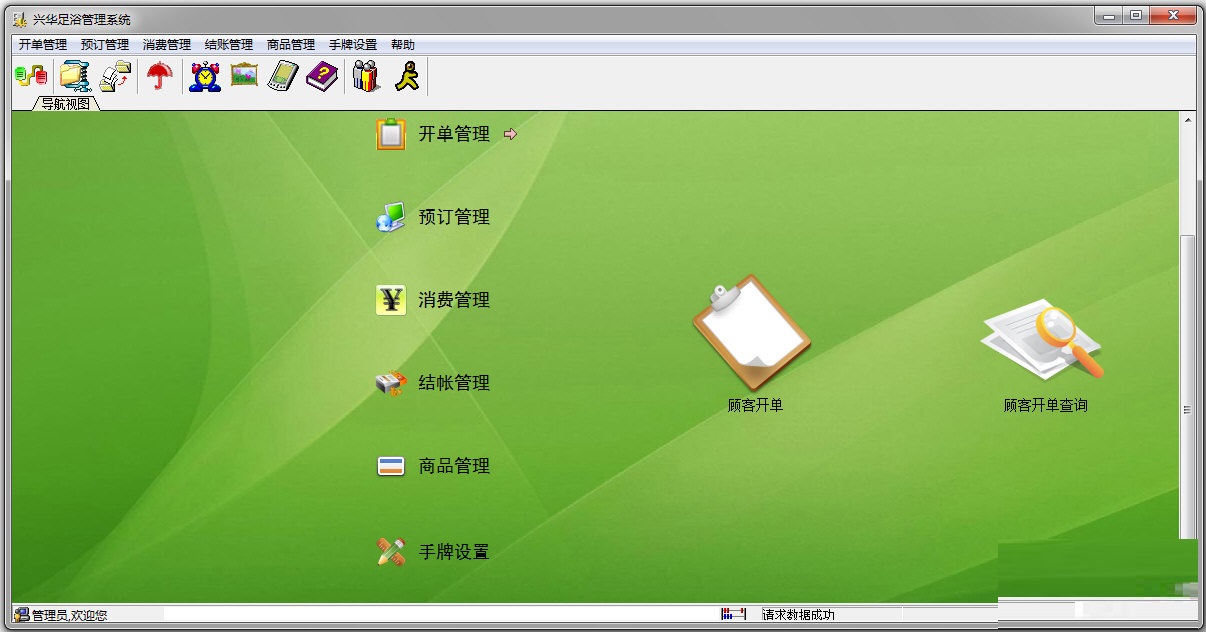Open the picture frame toolbar icon
The width and height of the screenshot is (1206, 632).
243,74
